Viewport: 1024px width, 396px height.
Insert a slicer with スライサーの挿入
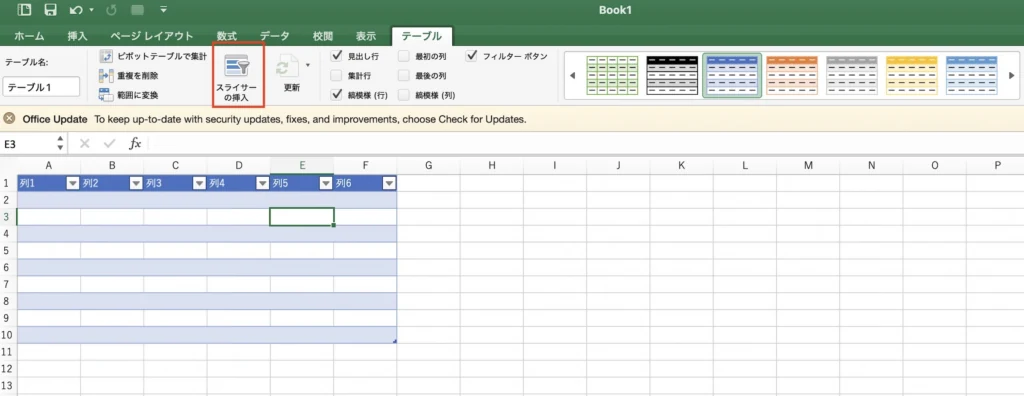238,75
